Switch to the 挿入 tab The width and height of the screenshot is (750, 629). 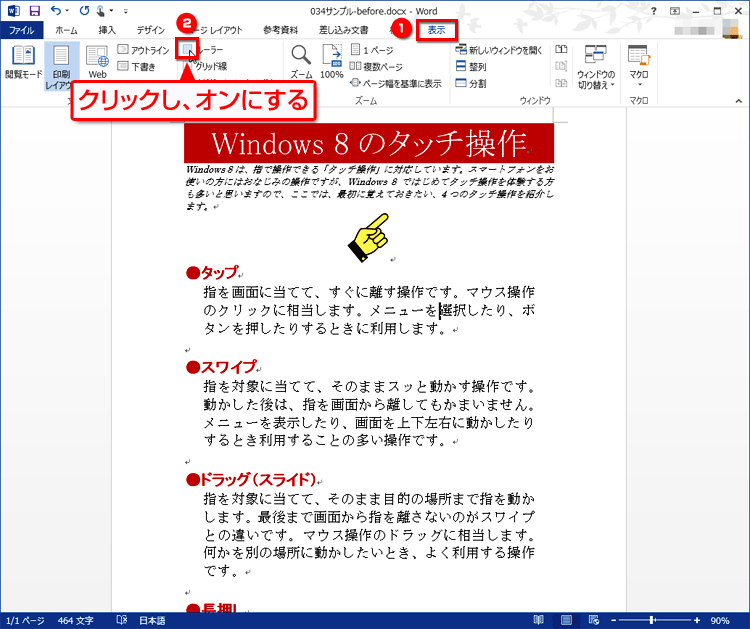[107, 30]
